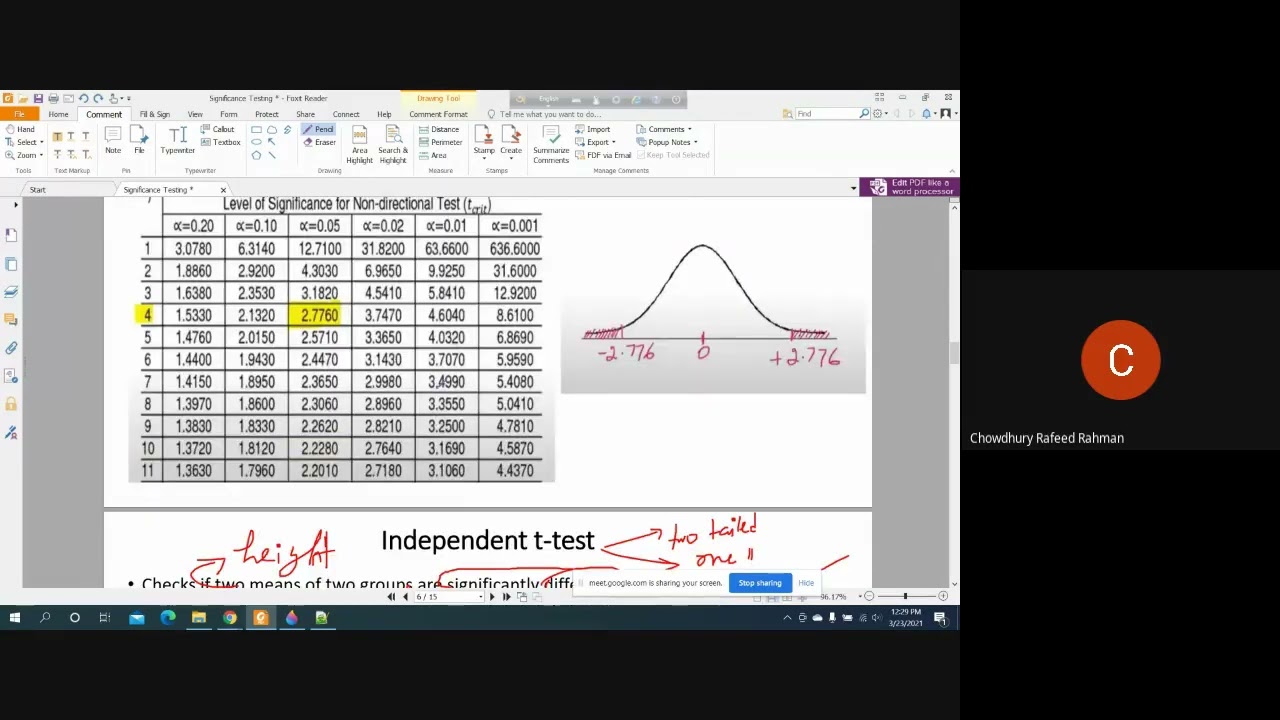Viewport: 1280px width, 720px height.
Task: Click Hide on the sharing notification
Action: [x=806, y=583]
